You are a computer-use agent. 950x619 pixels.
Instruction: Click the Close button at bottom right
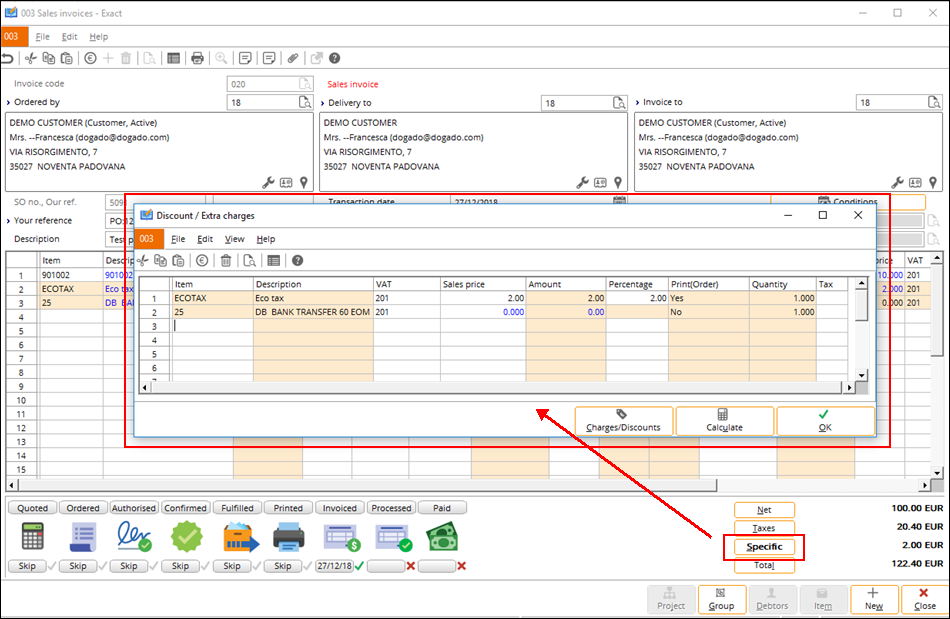click(x=925, y=600)
